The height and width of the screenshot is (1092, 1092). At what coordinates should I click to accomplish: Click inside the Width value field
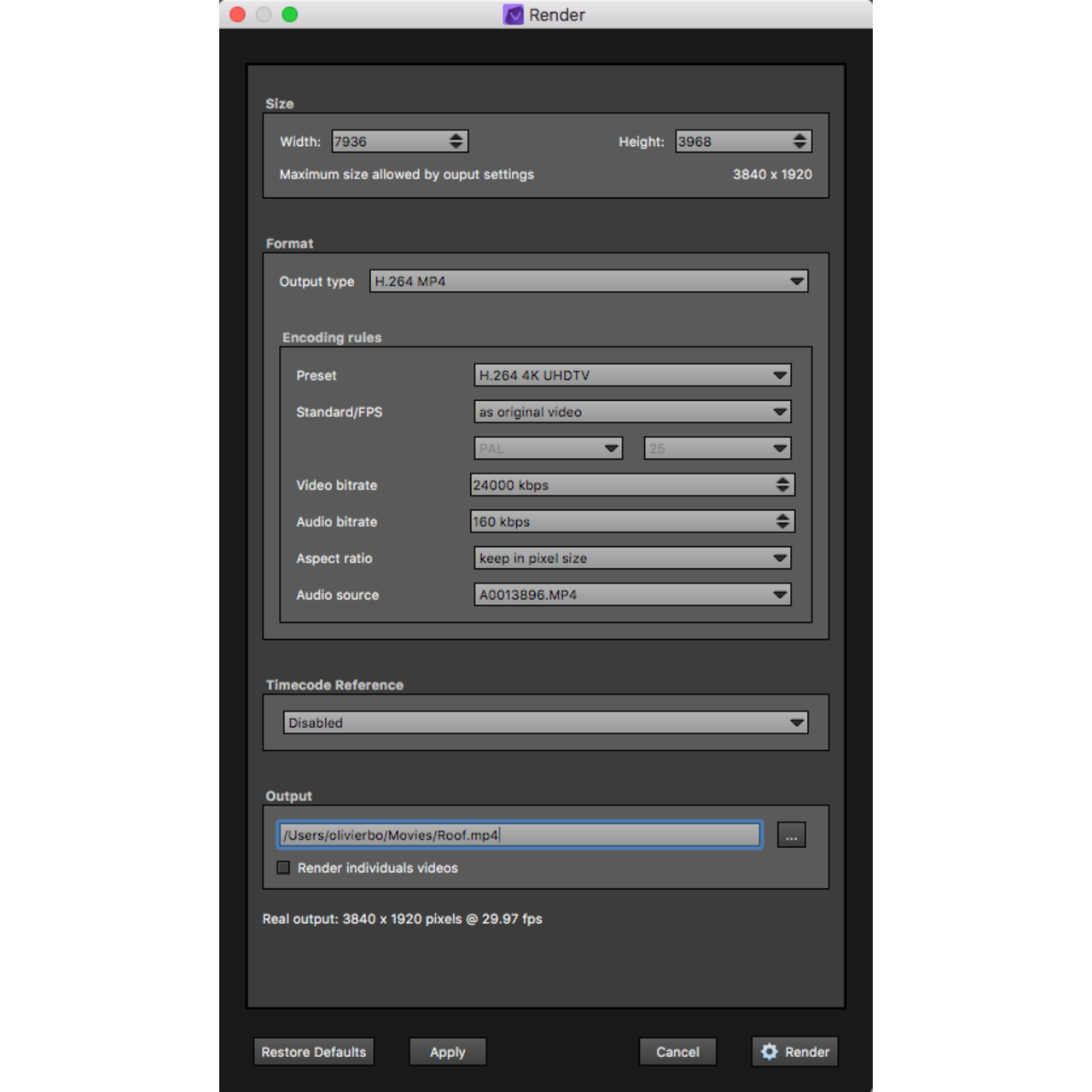click(x=388, y=142)
